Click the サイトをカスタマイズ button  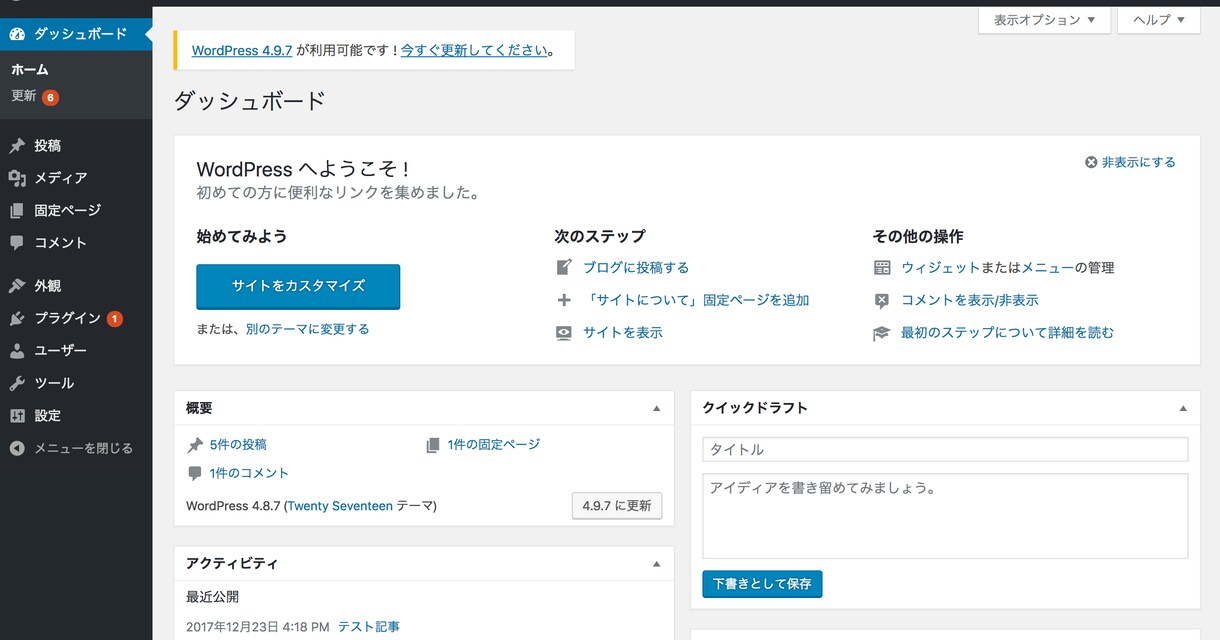pyautogui.click(x=298, y=286)
